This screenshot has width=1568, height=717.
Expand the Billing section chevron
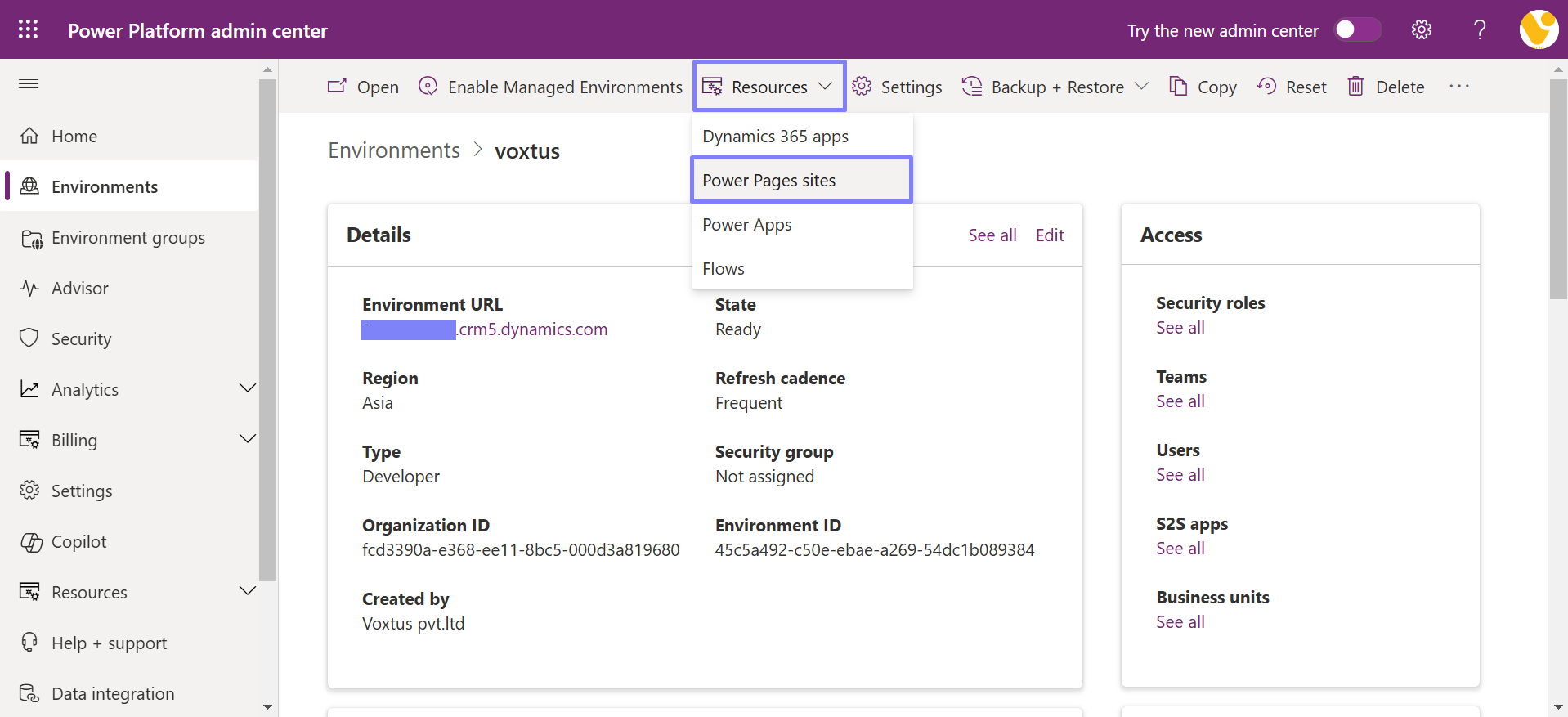[248, 439]
